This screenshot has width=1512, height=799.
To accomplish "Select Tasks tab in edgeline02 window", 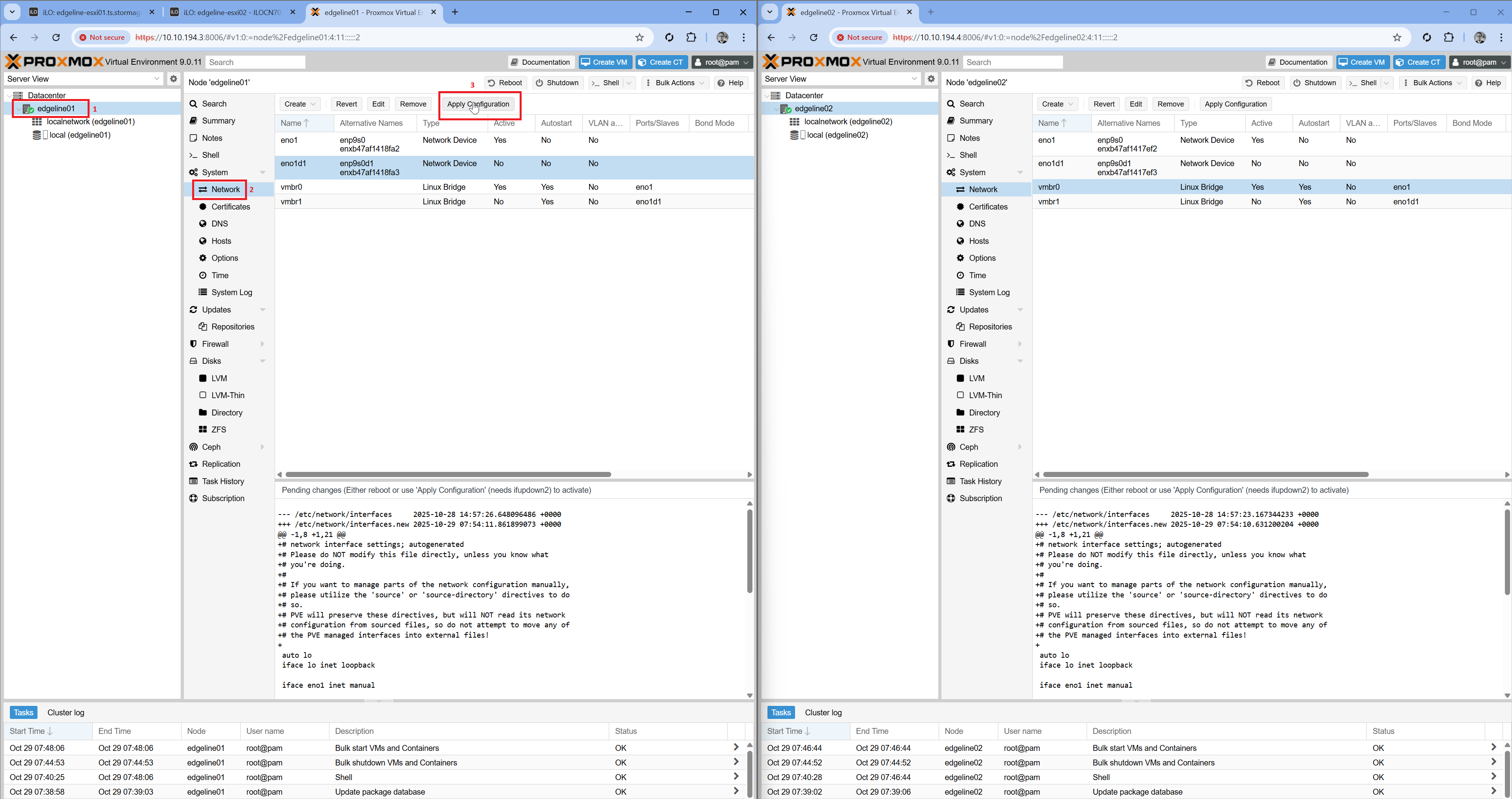I will pos(780,712).
